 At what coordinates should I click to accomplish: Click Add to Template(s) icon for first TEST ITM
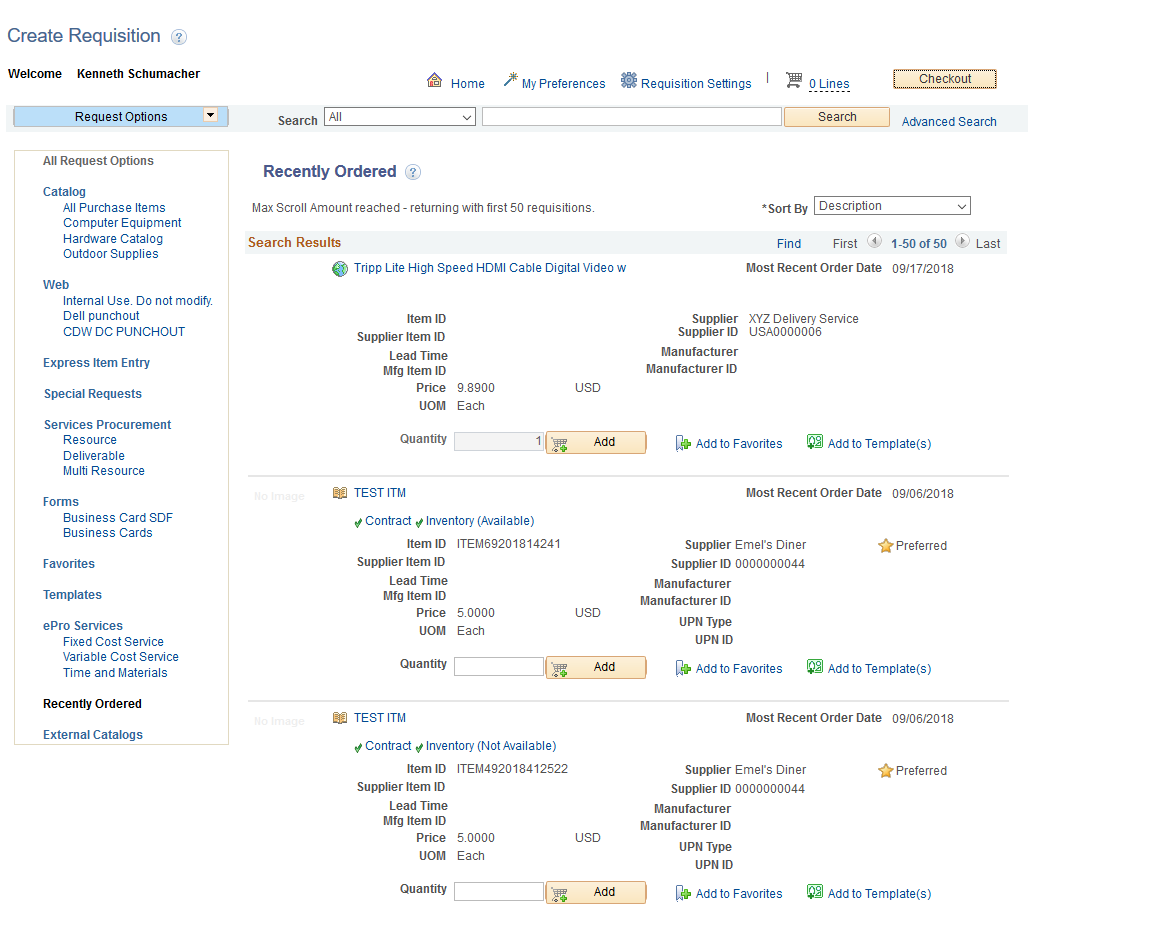tap(814, 667)
